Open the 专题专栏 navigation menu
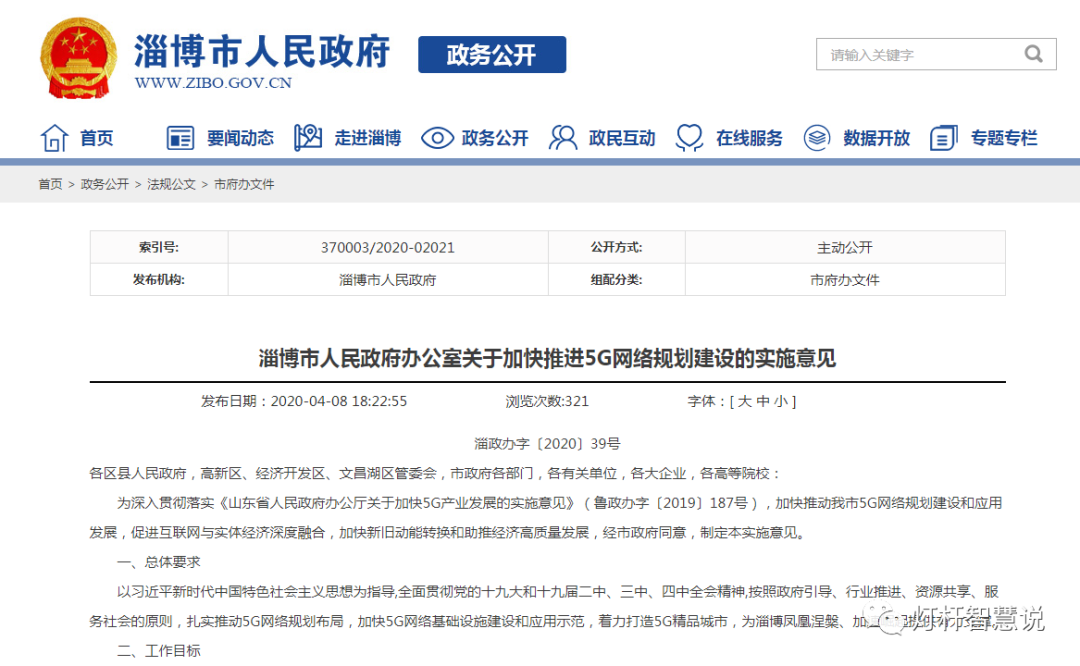 pyautogui.click(x=1003, y=137)
